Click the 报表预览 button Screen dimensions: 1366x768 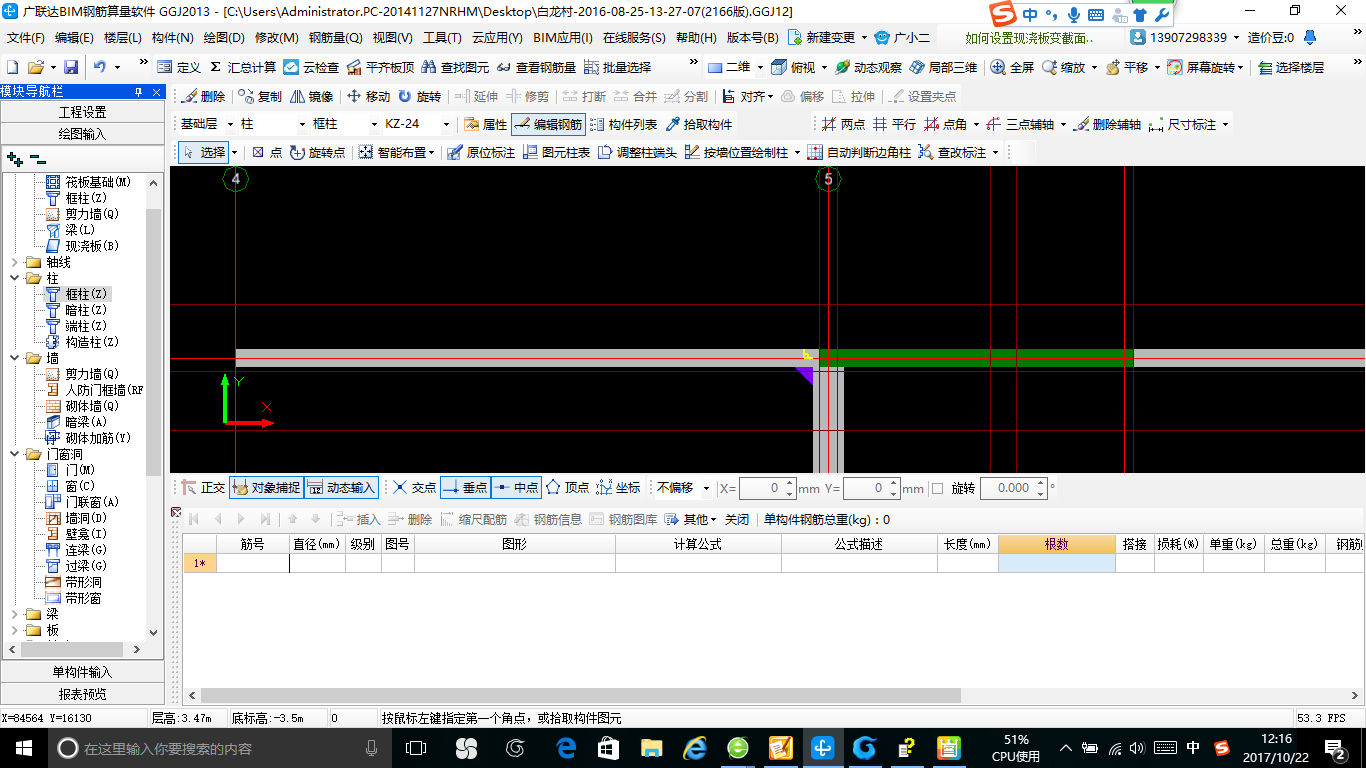point(82,694)
